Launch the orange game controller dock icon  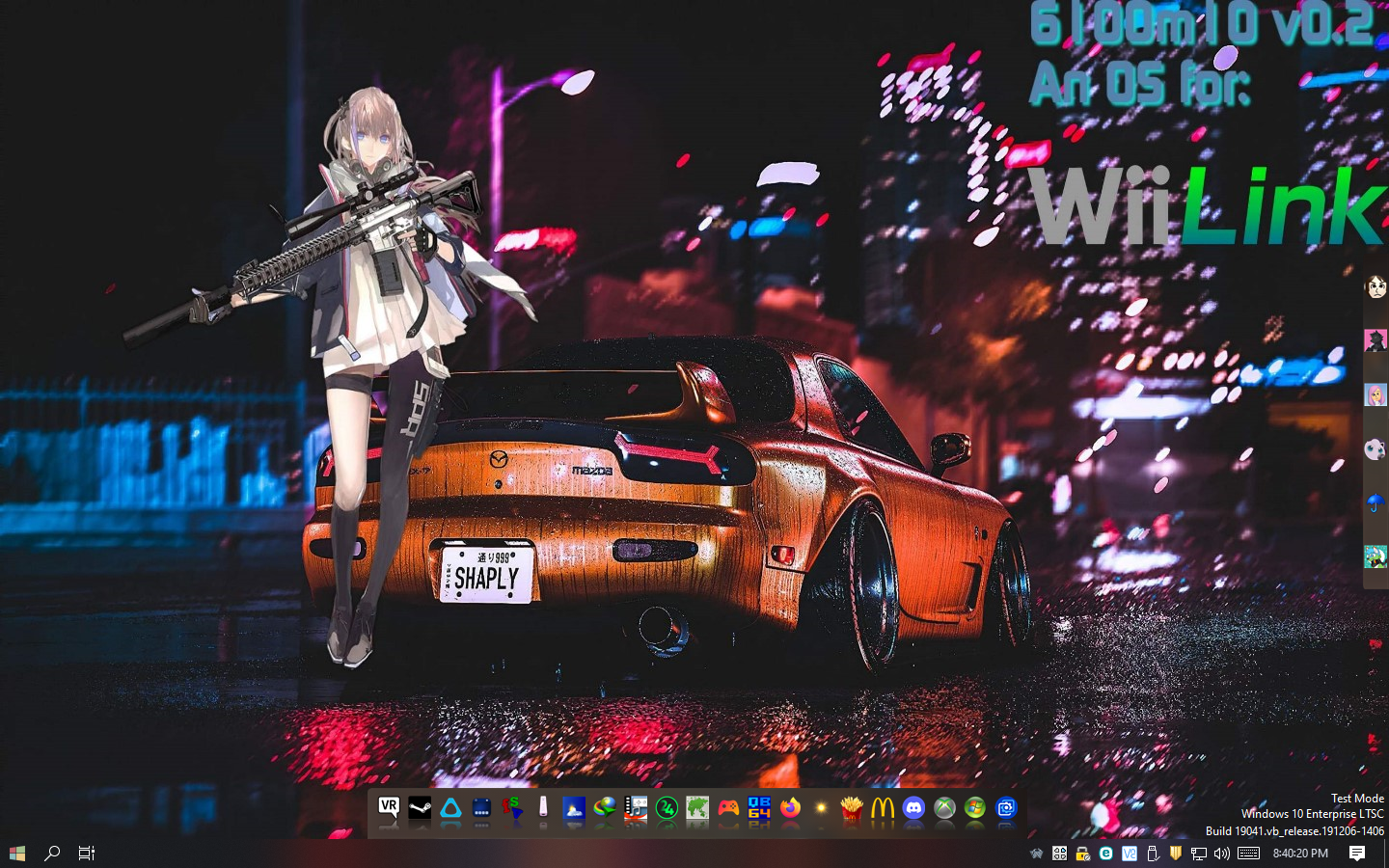click(728, 808)
